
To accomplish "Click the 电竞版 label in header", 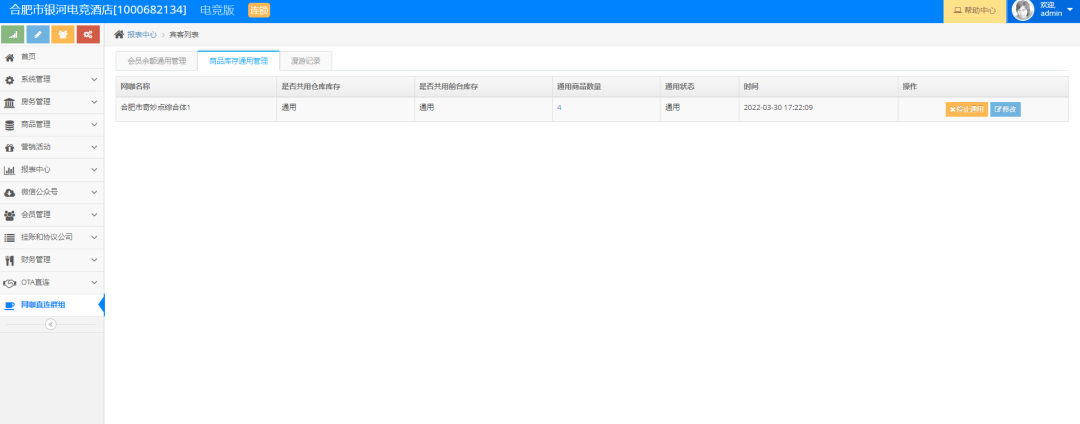I will click(x=217, y=10).
